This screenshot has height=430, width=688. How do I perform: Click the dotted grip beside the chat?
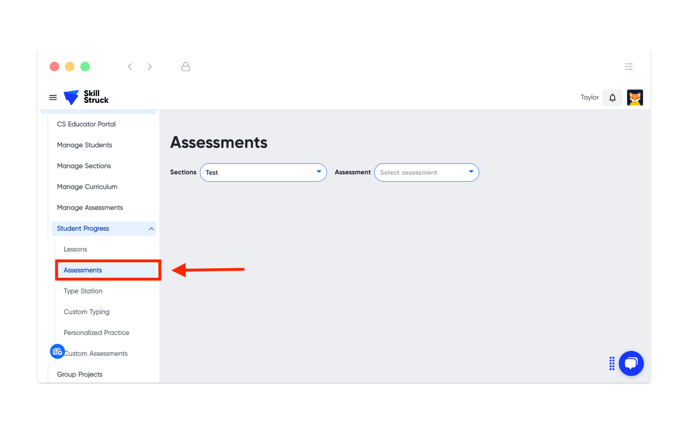(x=612, y=363)
